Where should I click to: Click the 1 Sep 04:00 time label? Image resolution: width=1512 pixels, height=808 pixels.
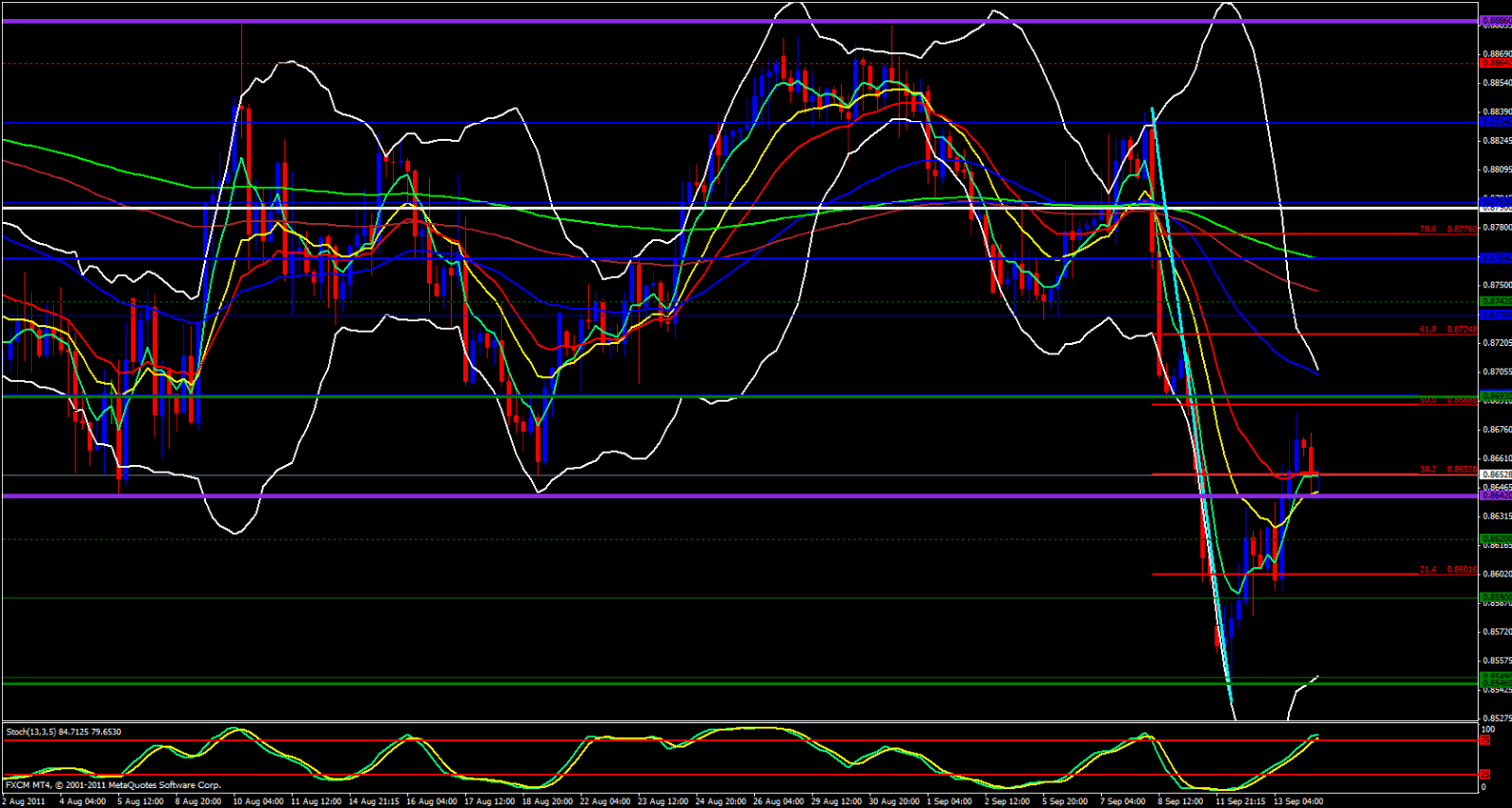(x=950, y=801)
